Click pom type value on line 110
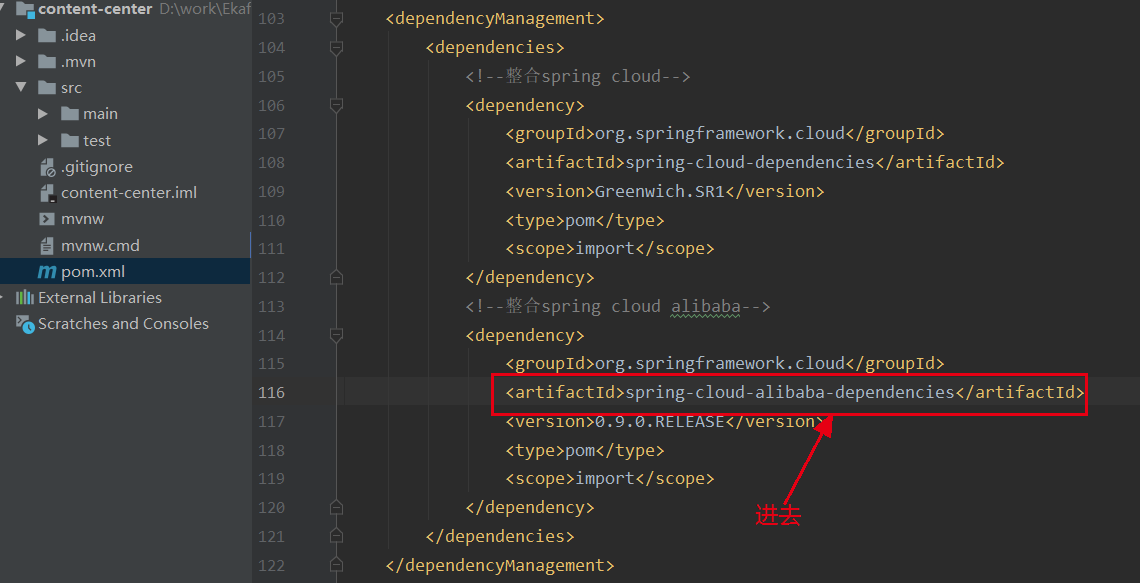1140x583 pixels. (x=580, y=220)
